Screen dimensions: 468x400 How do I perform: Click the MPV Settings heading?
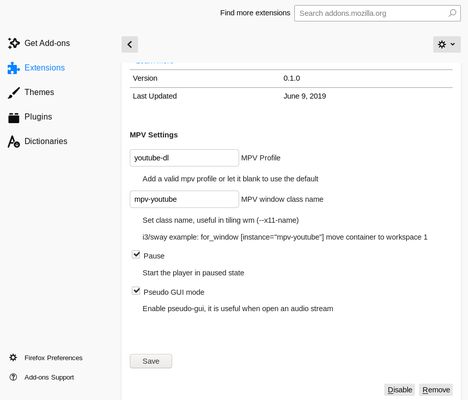(154, 135)
